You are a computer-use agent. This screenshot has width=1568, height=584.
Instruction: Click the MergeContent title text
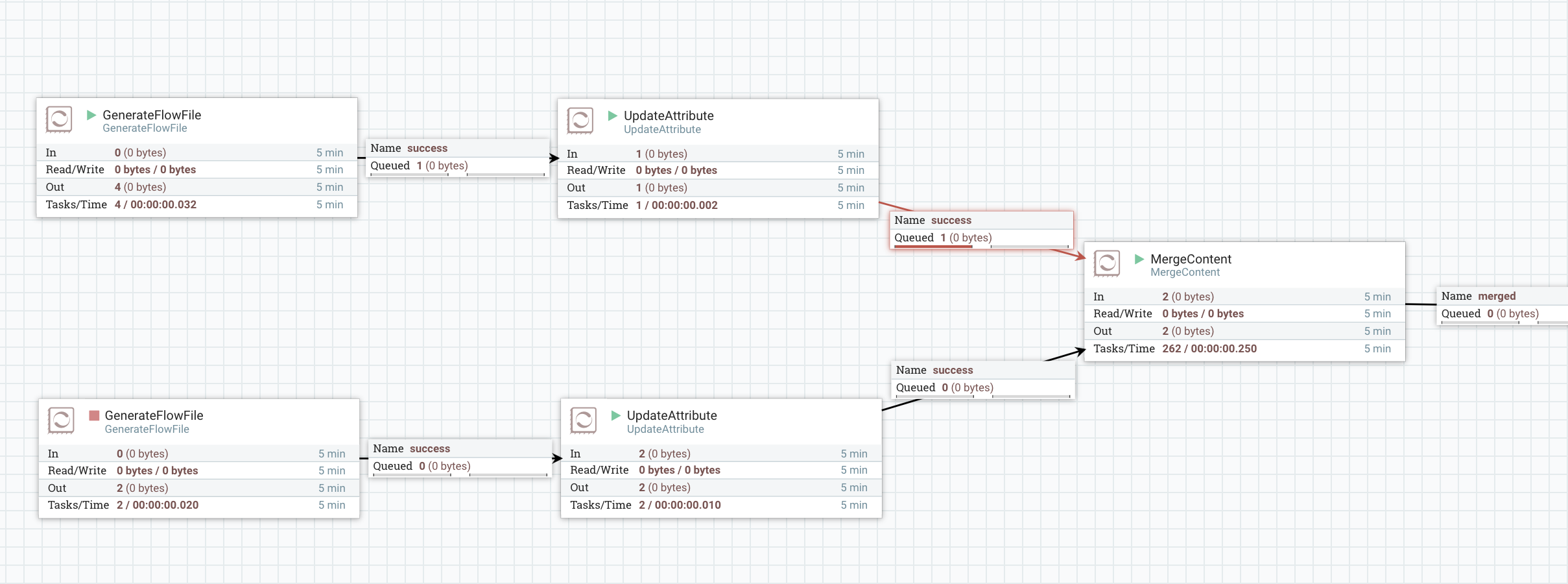coord(1191,258)
